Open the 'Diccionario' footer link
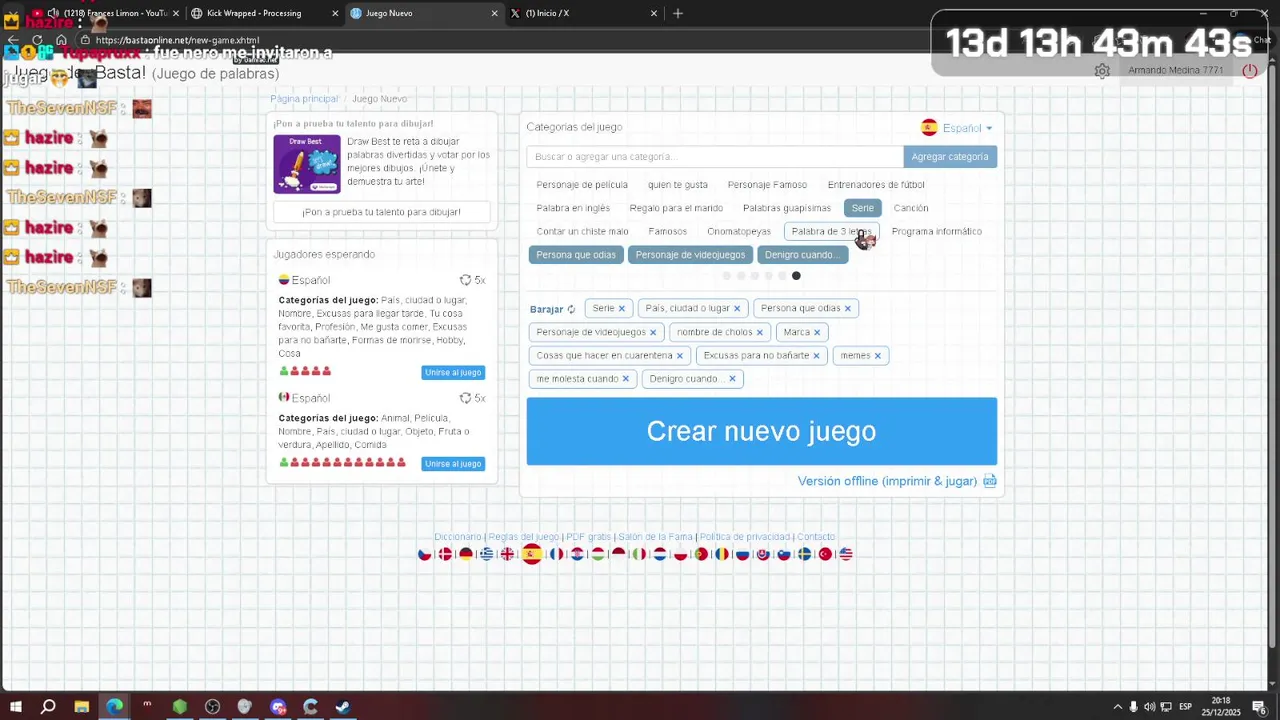This screenshot has height=720, width=1280. coord(458,537)
